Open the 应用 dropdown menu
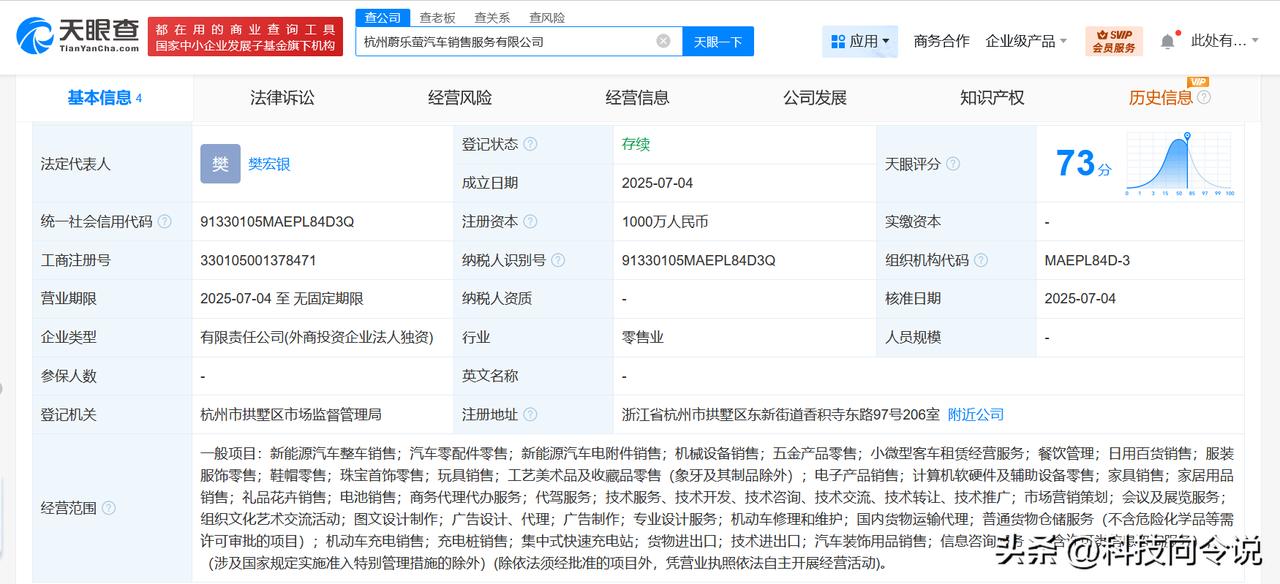The height and width of the screenshot is (584, 1280). (x=860, y=41)
